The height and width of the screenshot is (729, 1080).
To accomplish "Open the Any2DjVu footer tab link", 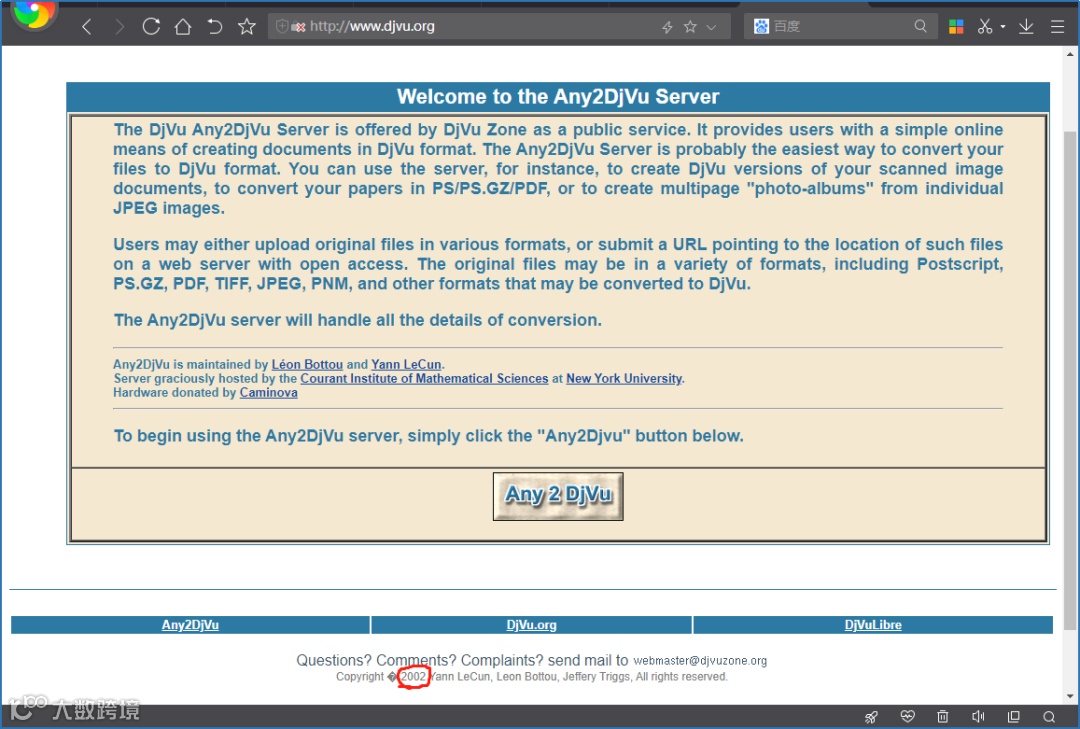I will click(190, 625).
